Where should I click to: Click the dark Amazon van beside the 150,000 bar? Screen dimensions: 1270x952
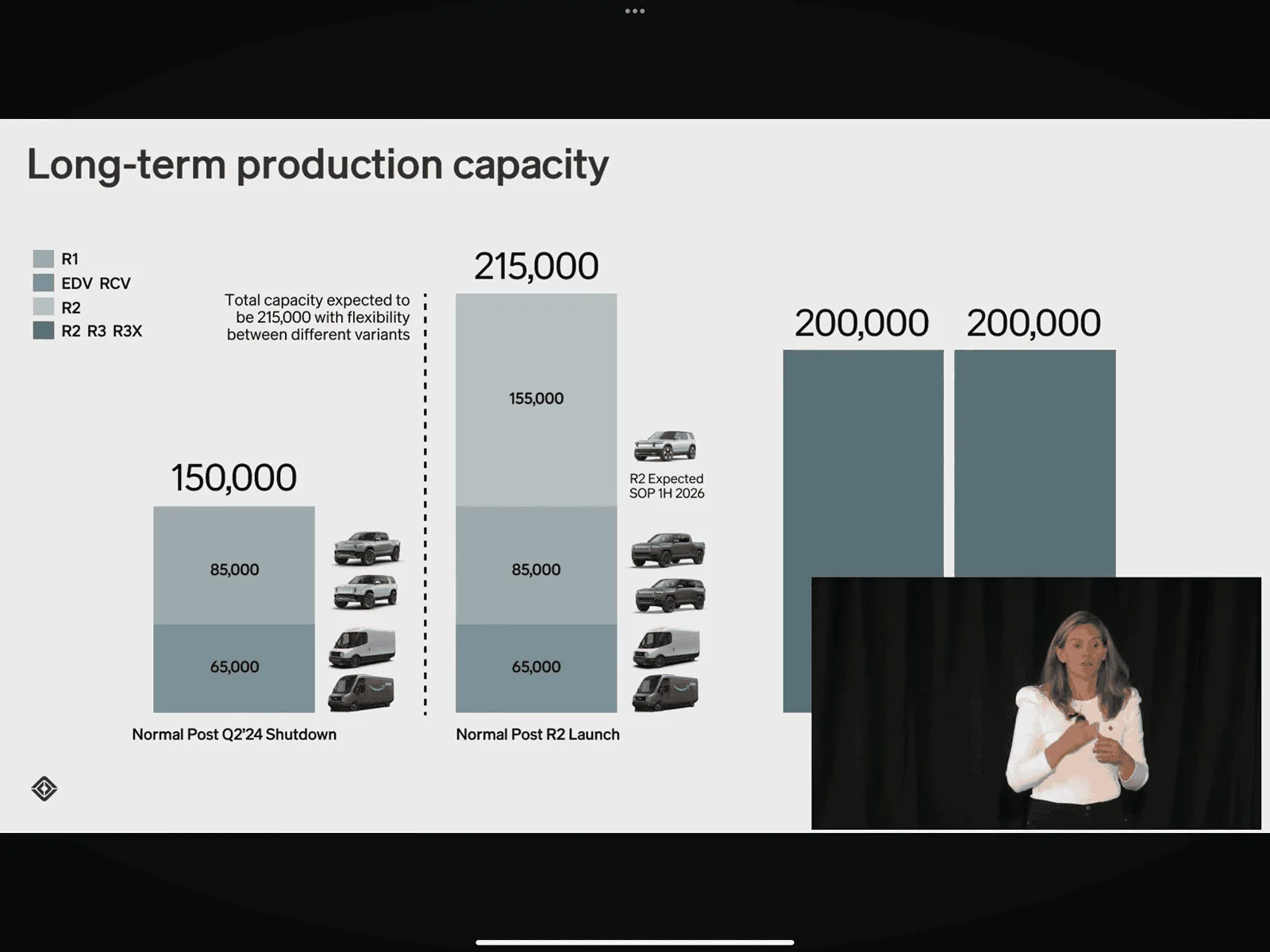pyautogui.click(x=361, y=693)
